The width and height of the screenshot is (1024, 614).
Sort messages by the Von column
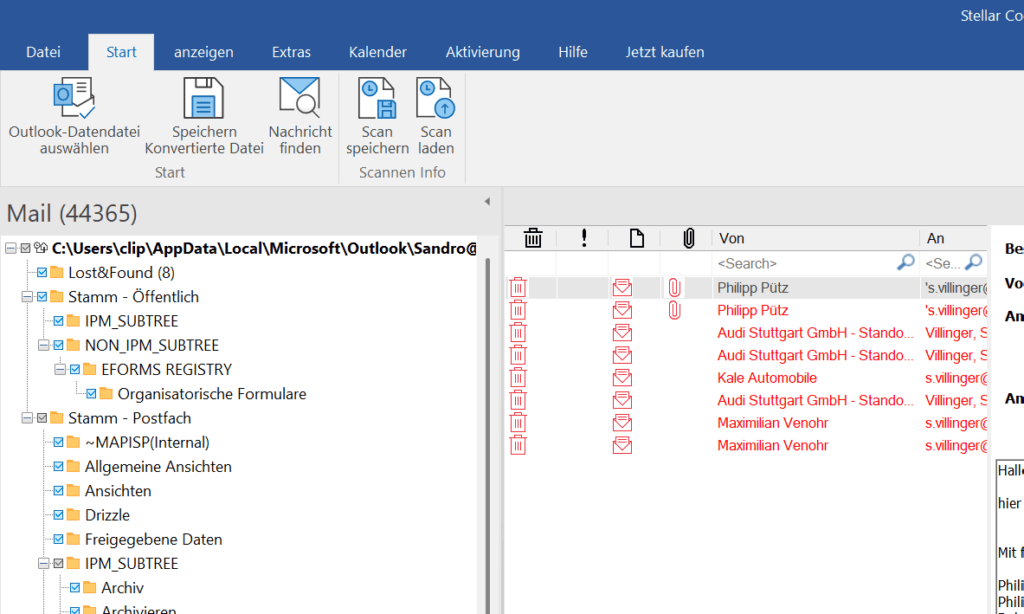pos(815,238)
